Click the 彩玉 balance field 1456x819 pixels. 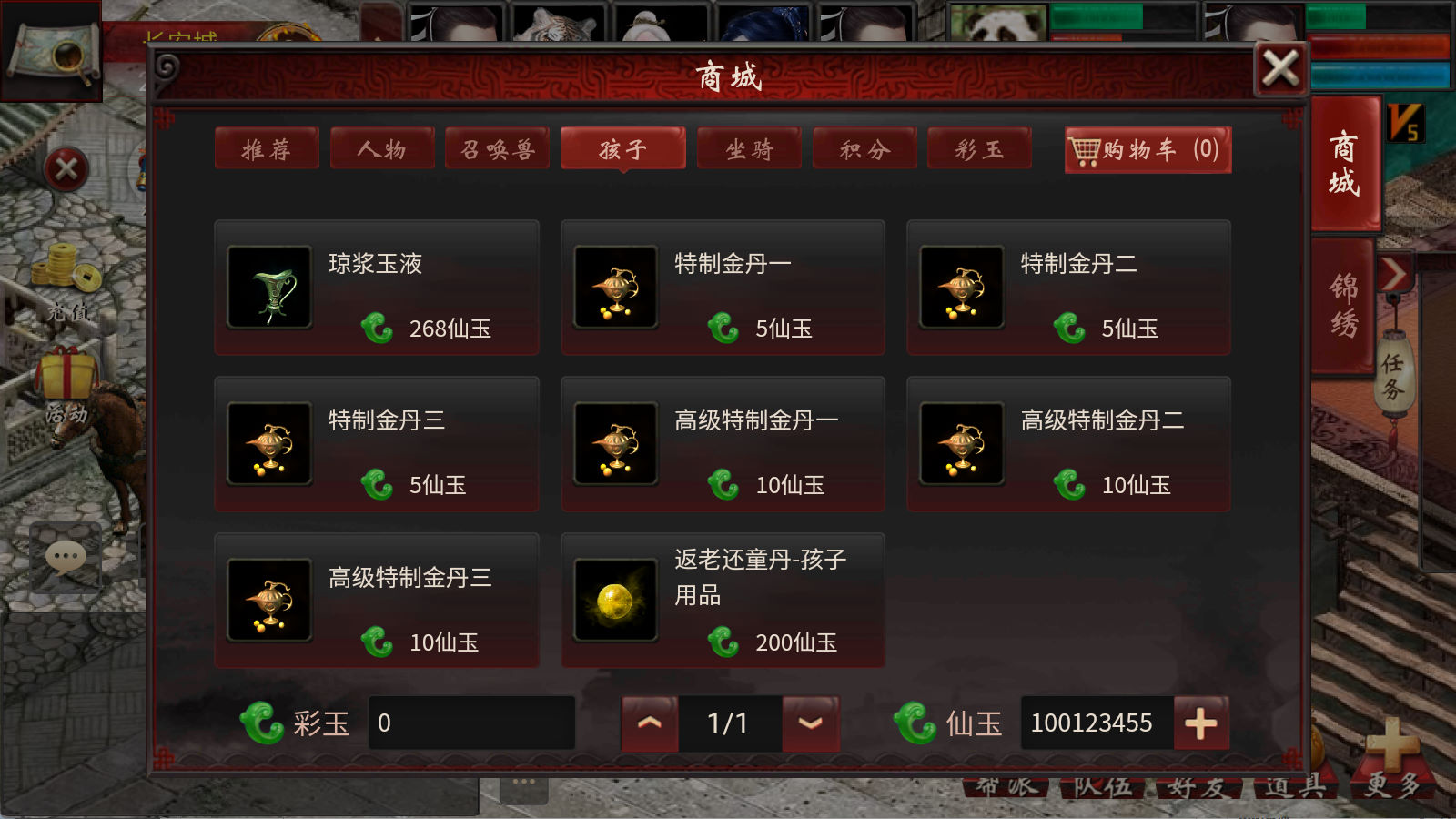(471, 723)
